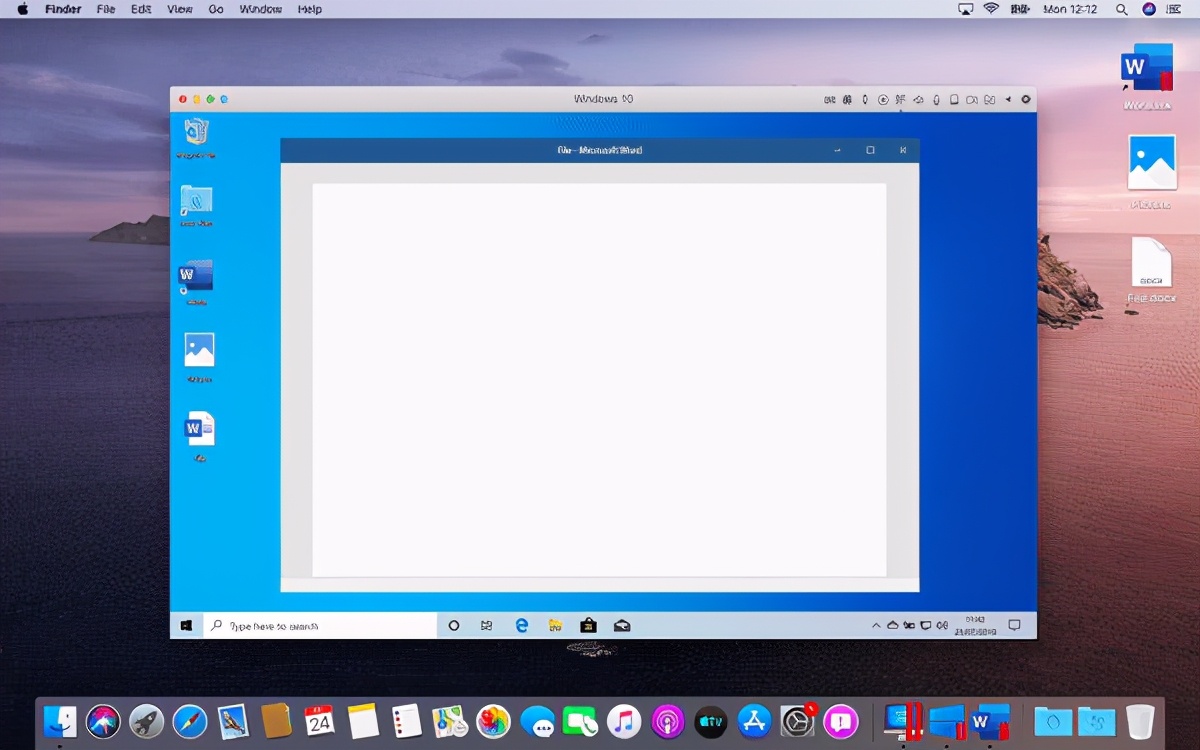Launch File Explorer from the taskbar
The width and height of the screenshot is (1200, 750).
[x=555, y=624]
